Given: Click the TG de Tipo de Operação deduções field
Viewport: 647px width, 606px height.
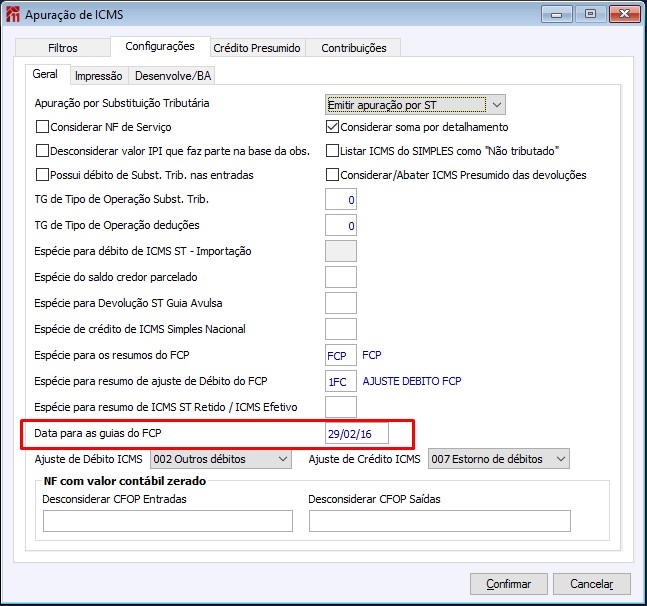Looking at the screenshot, I should click(341, 225).
